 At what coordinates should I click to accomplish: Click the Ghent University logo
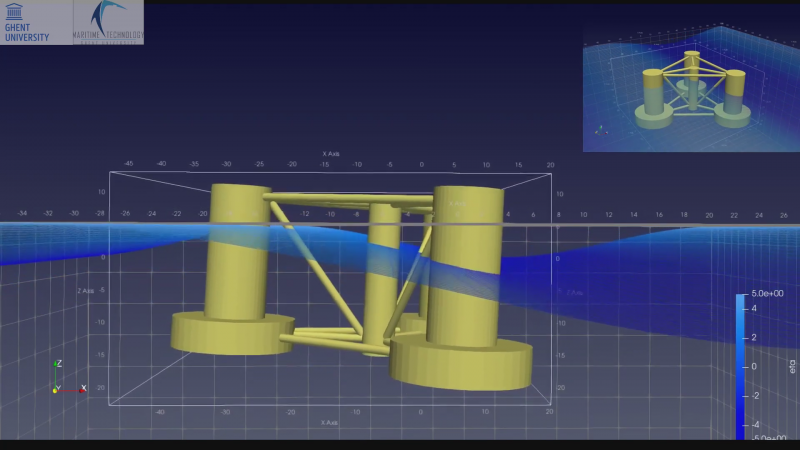click(34, 22)
